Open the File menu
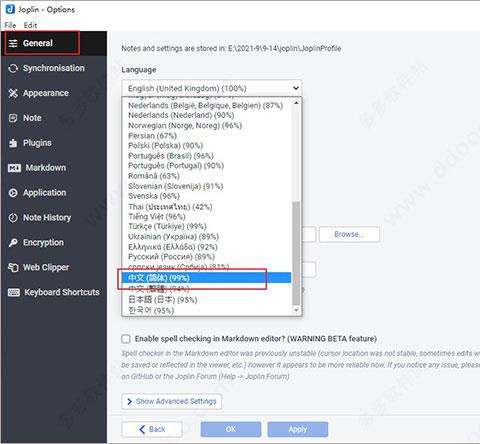Screen dimensions: 480x444 (x=10, y=25)
